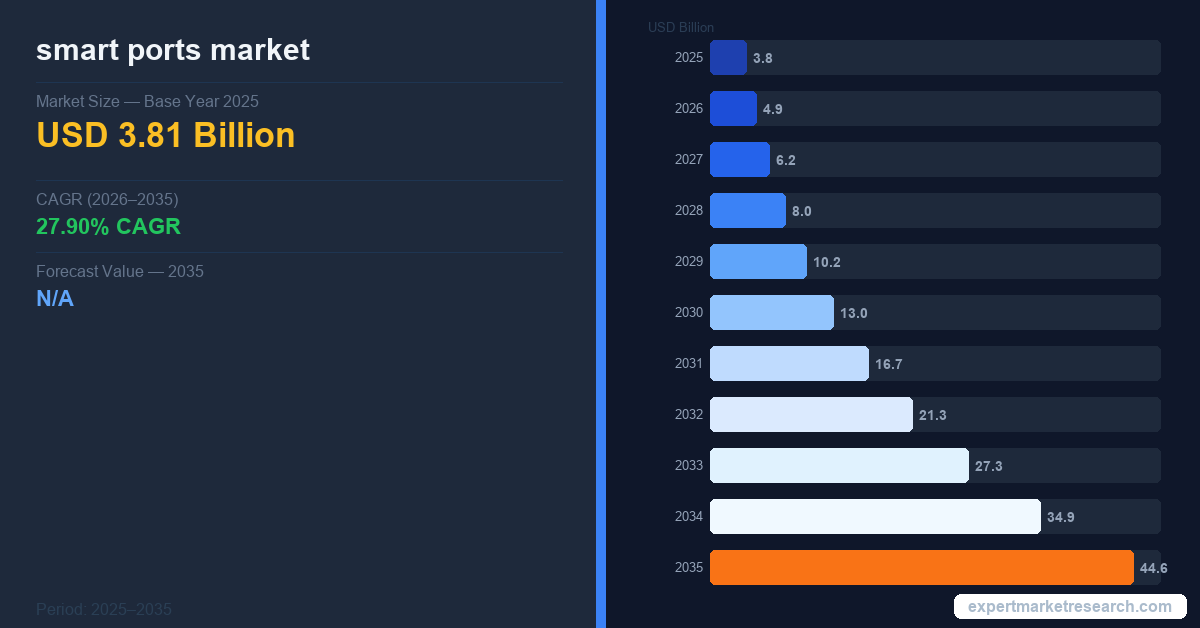Click the orange 2035 forecast bar

tap(921, 567)
